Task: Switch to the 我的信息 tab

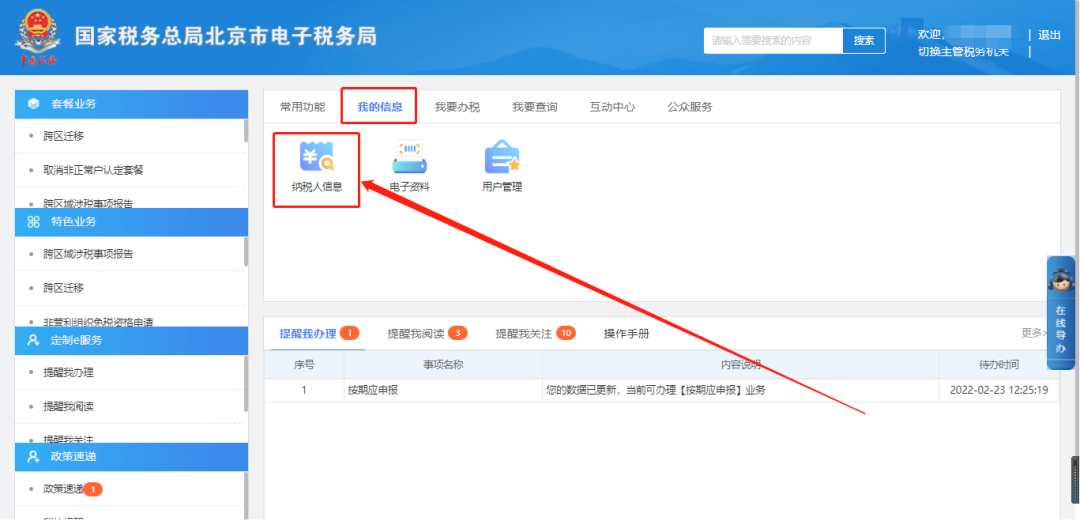Action: (x=380, y=107)
